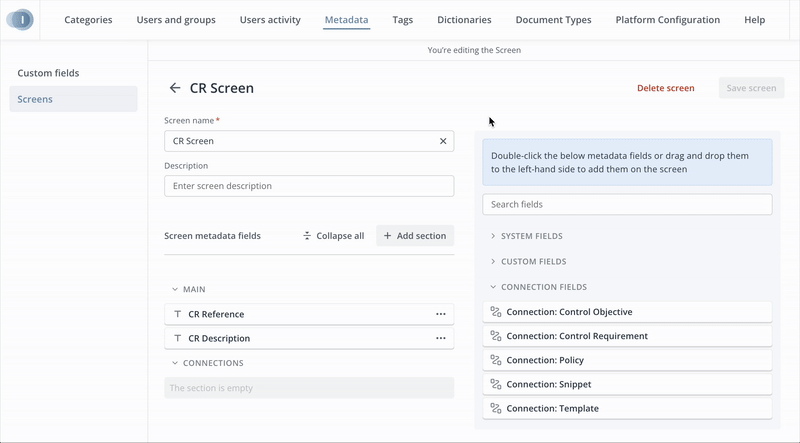This screenshot has width=800, height=443.
Task: Open the CR Description three-dot options menu
Action: 440,338
